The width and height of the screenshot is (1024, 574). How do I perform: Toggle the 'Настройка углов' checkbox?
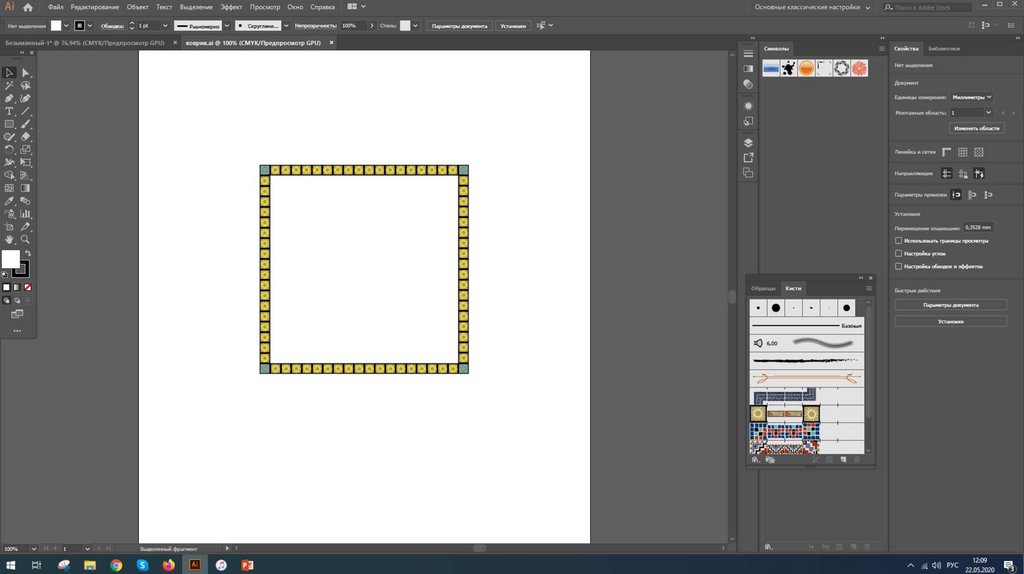[x=898, y=254]
